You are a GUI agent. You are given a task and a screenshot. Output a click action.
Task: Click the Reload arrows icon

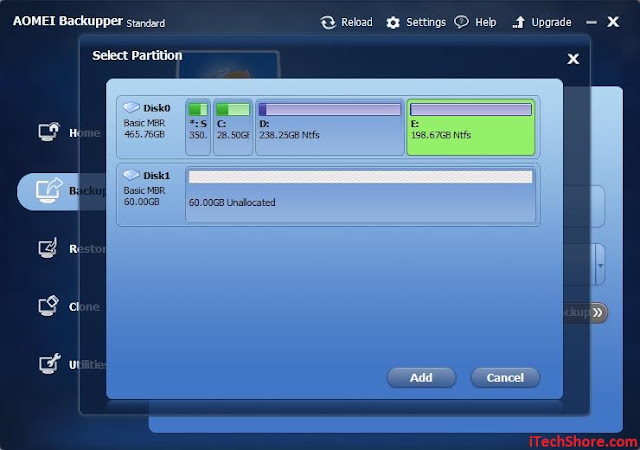pyautogui.click(x=328, y=22)
